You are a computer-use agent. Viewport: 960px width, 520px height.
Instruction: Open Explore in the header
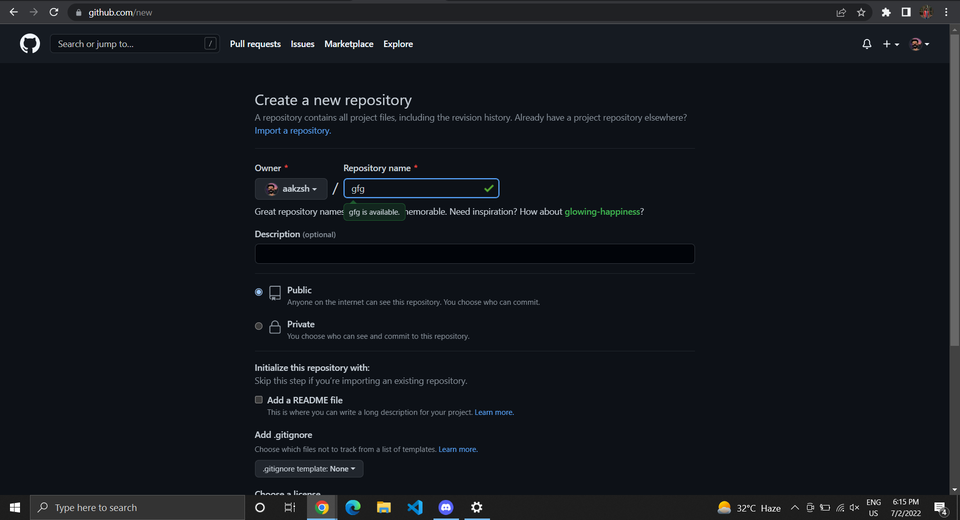pos(398,44)
